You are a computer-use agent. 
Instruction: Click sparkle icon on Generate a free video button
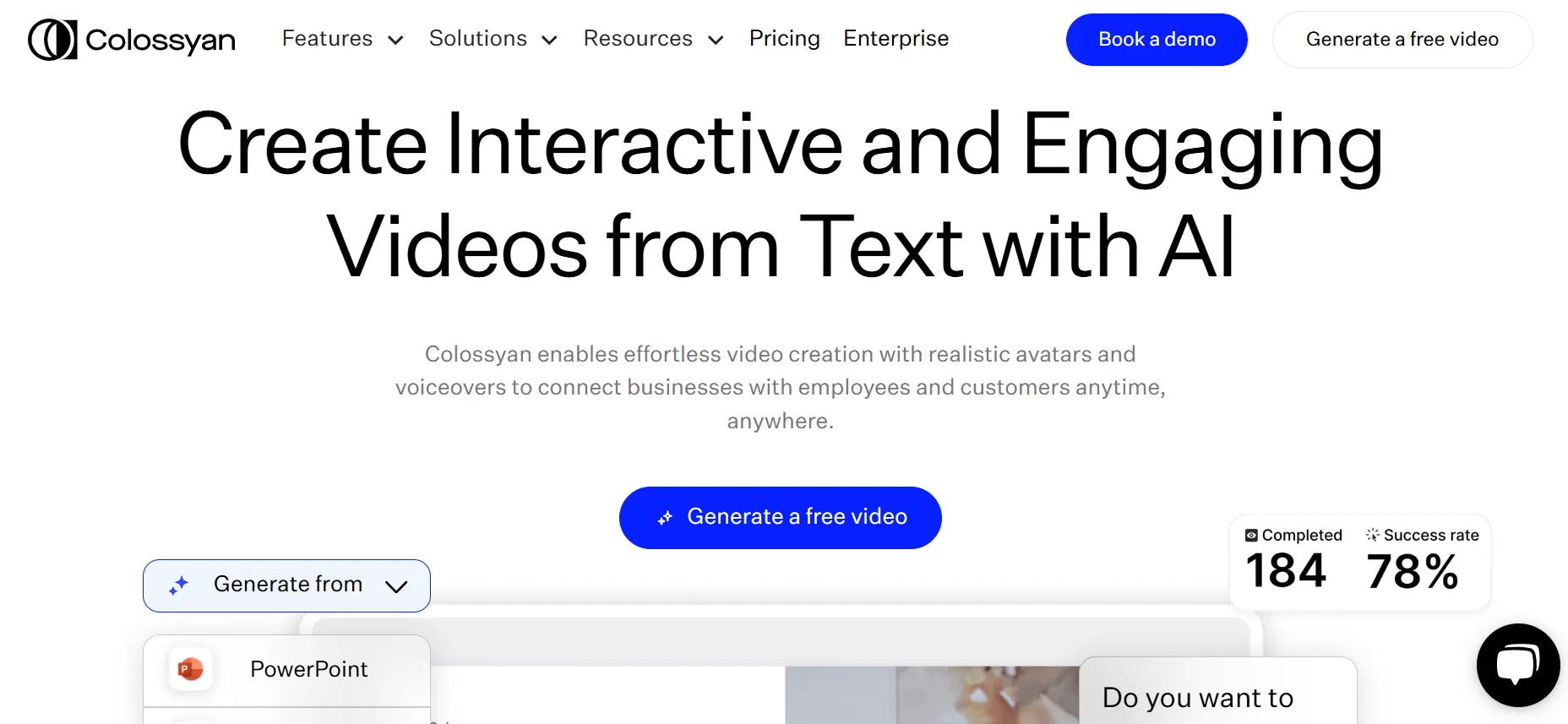665,518
